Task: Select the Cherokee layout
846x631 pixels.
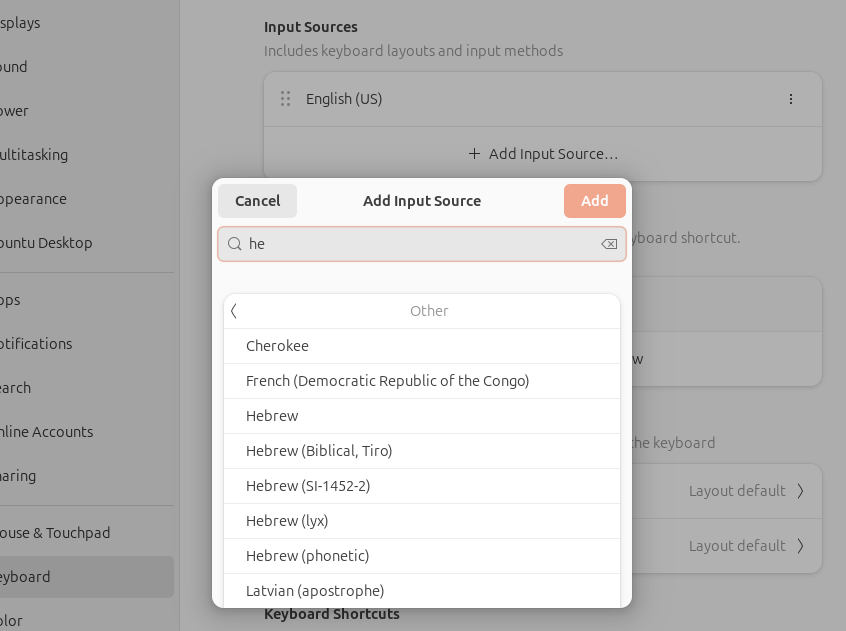Action: tap(422, 346)
